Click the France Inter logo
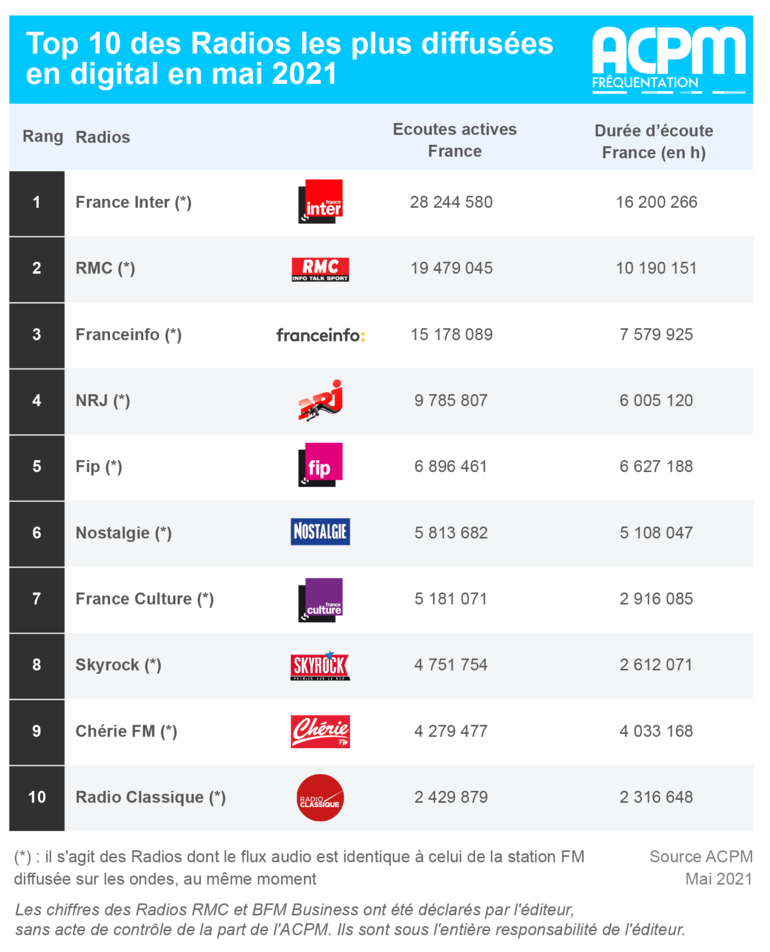770x952 pixels. [x=321, y=201]
